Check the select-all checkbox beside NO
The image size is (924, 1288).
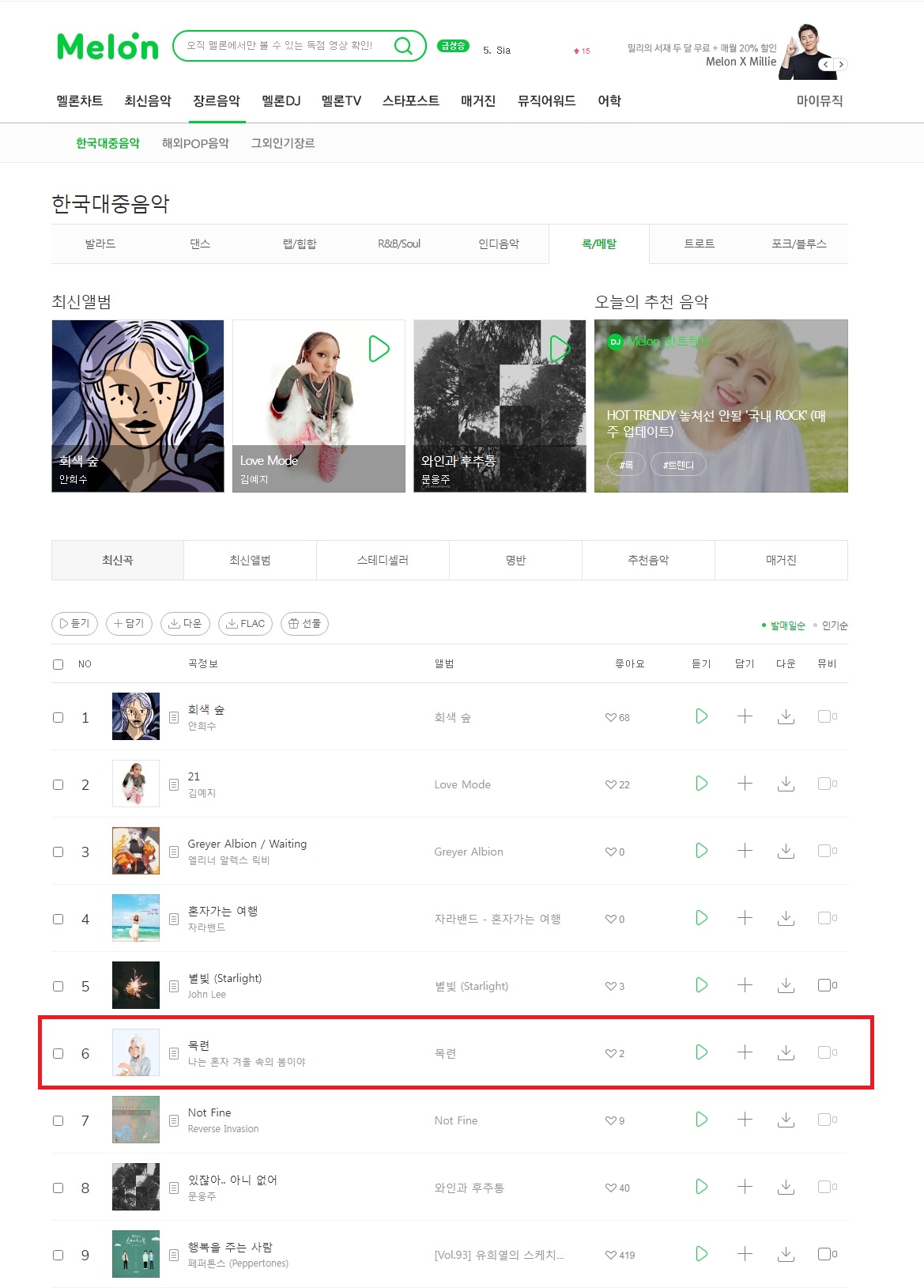pyautogui.click(x=58, y=664)
